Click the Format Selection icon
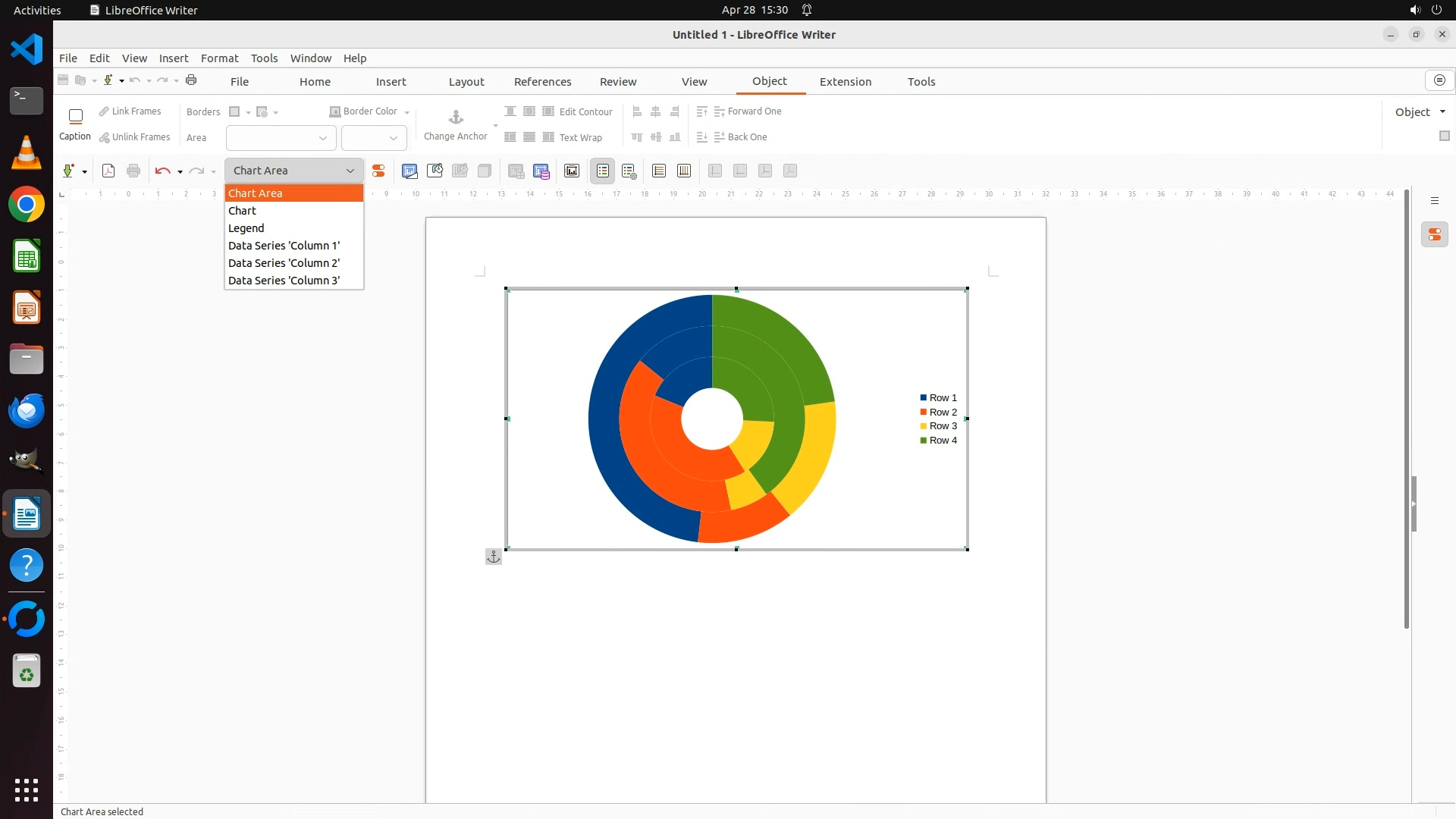1456x819 pixels. [x=378, y=171]
